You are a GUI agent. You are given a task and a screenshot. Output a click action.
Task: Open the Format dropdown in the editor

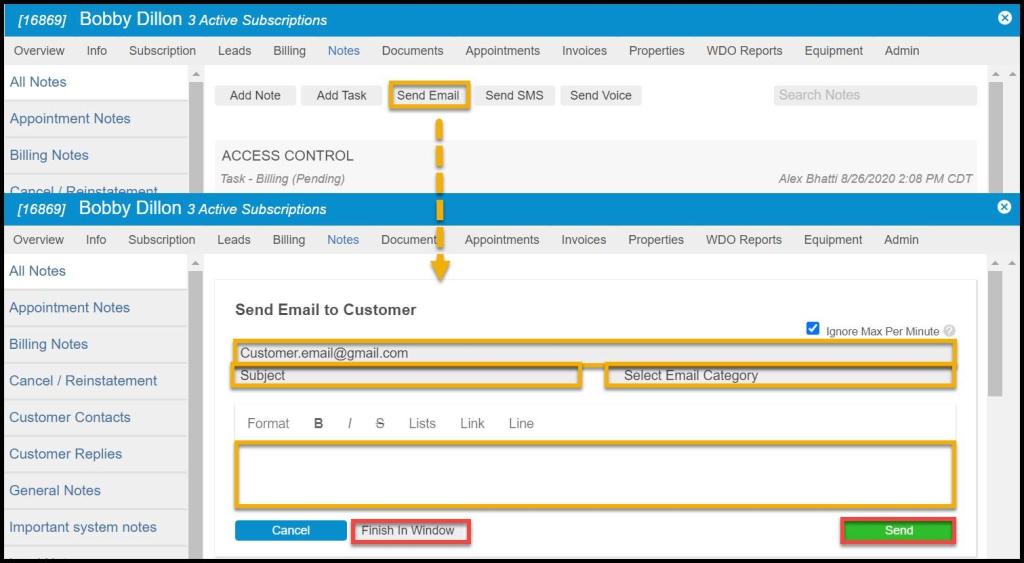coord(268,424)
